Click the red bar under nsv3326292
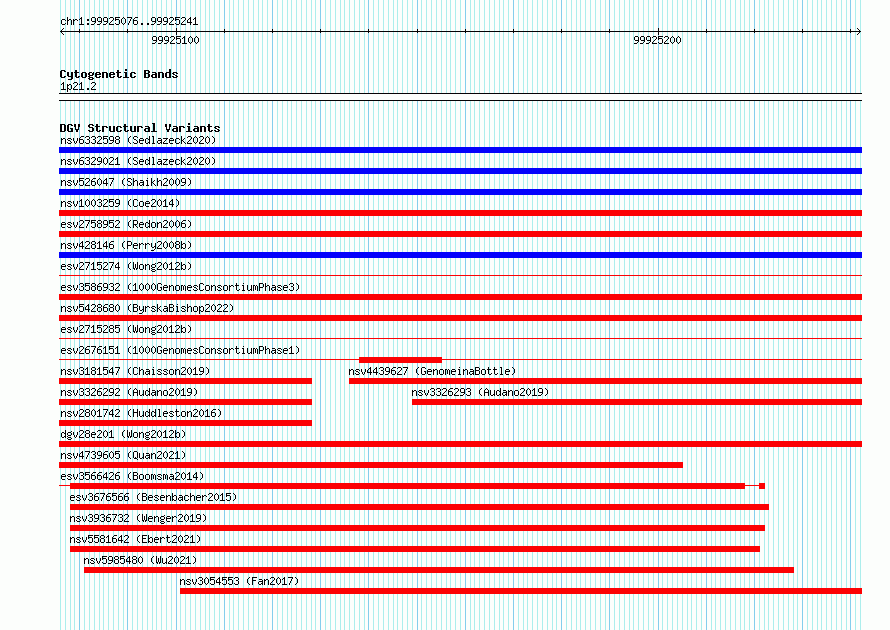Image resolution: width=890 pixels, height=630 pixels. pos(186,402)
